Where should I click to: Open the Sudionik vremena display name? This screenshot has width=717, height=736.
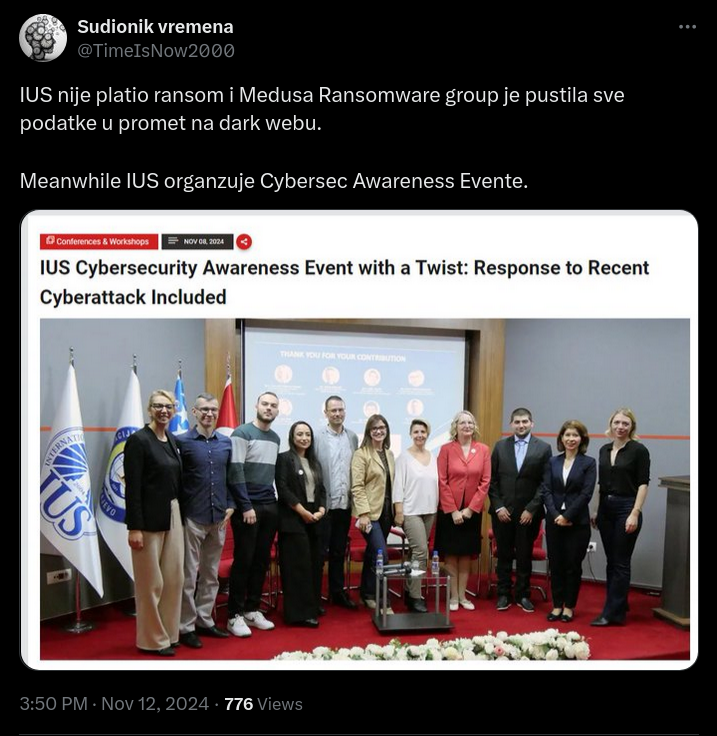(x=155, y=27)
